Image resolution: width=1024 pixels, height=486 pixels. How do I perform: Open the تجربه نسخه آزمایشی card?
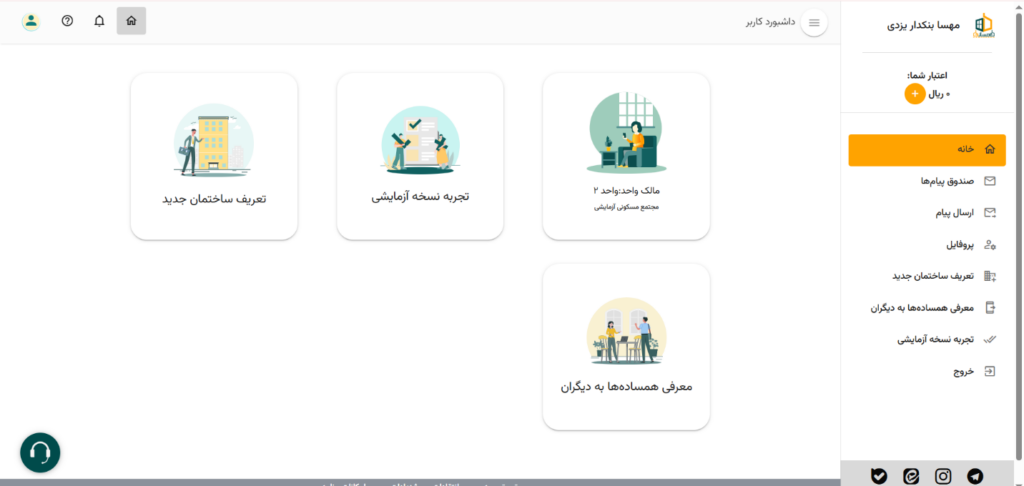pyautogui.click(x=420, y=156)
